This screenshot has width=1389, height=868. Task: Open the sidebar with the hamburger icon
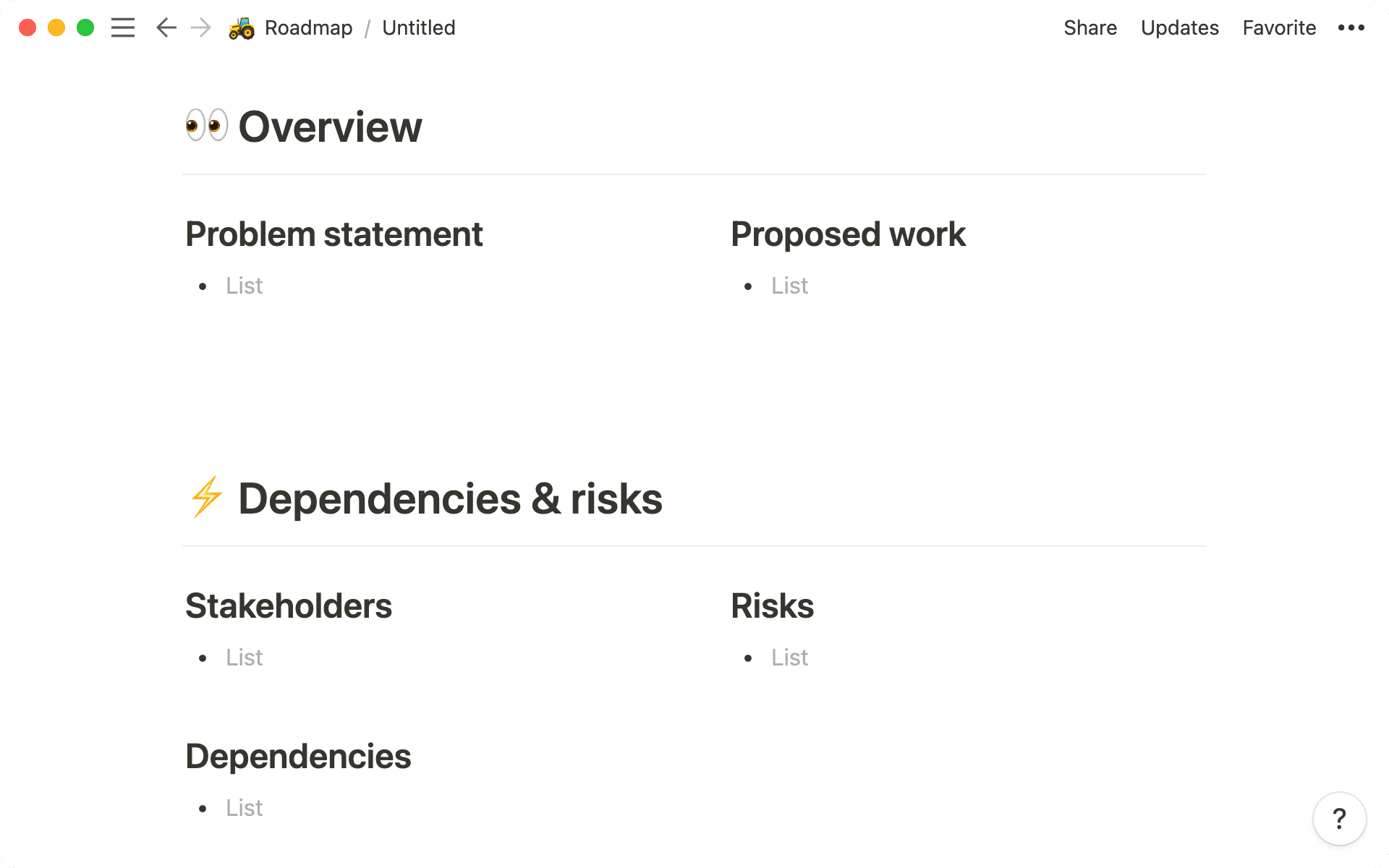[x=123, y=27]
